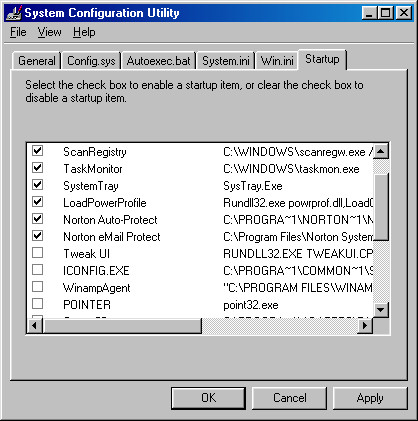Clear the LoadPowerProfile checkbox

point(38,202)
